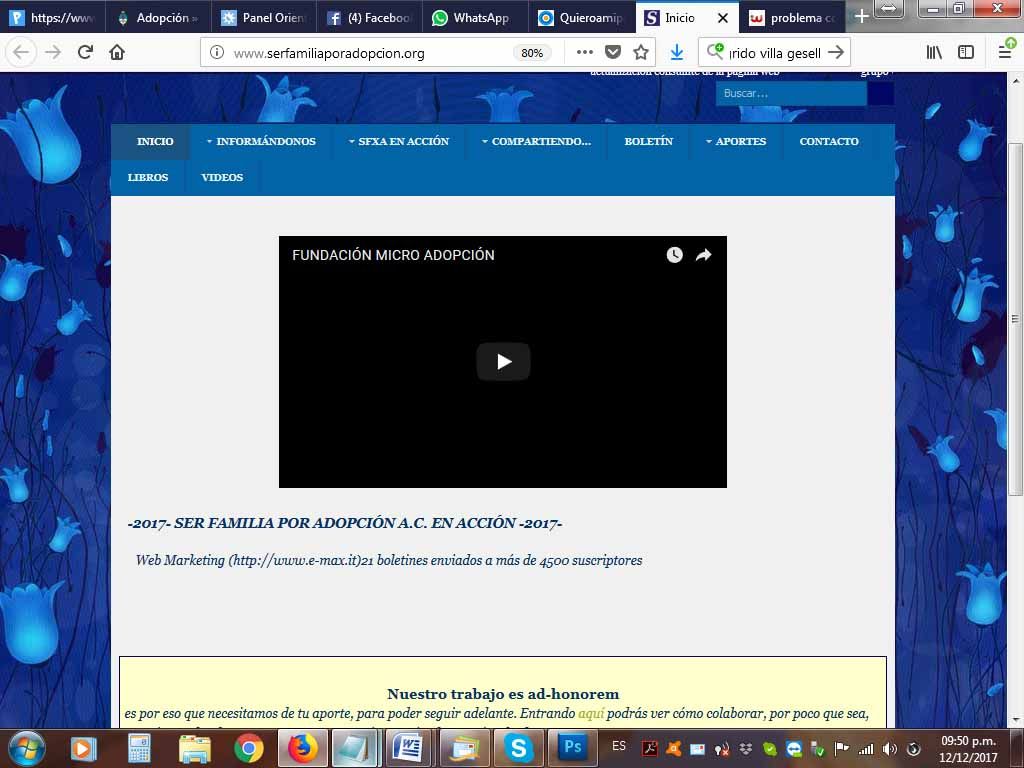Image resolution: width=1024 pixels, height=768 pixels.
Task: Click the Adobe Reader tray icon
Action: pos(650,748)
